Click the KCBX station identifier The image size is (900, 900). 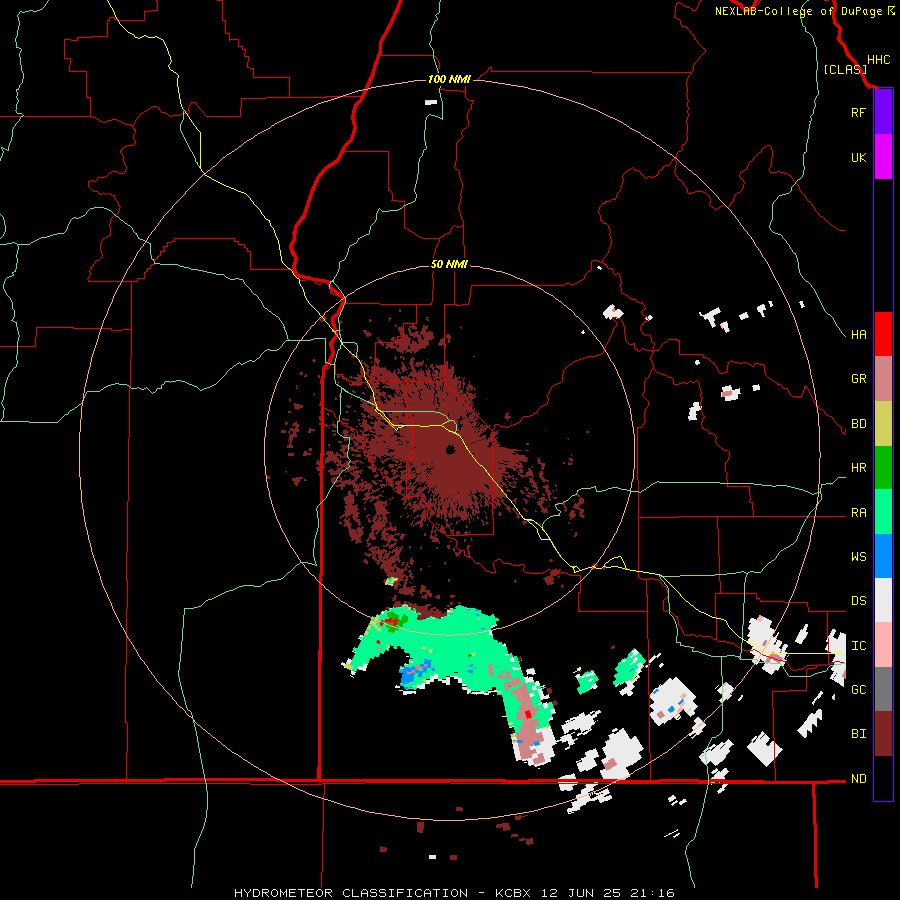(x=515, y=893)
